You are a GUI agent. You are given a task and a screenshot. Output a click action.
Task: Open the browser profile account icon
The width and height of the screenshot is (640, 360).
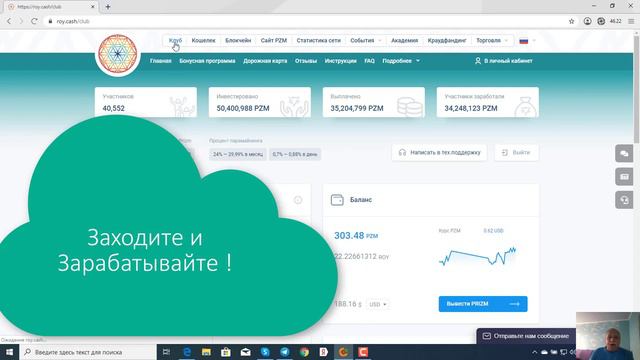tap(587, 21)
